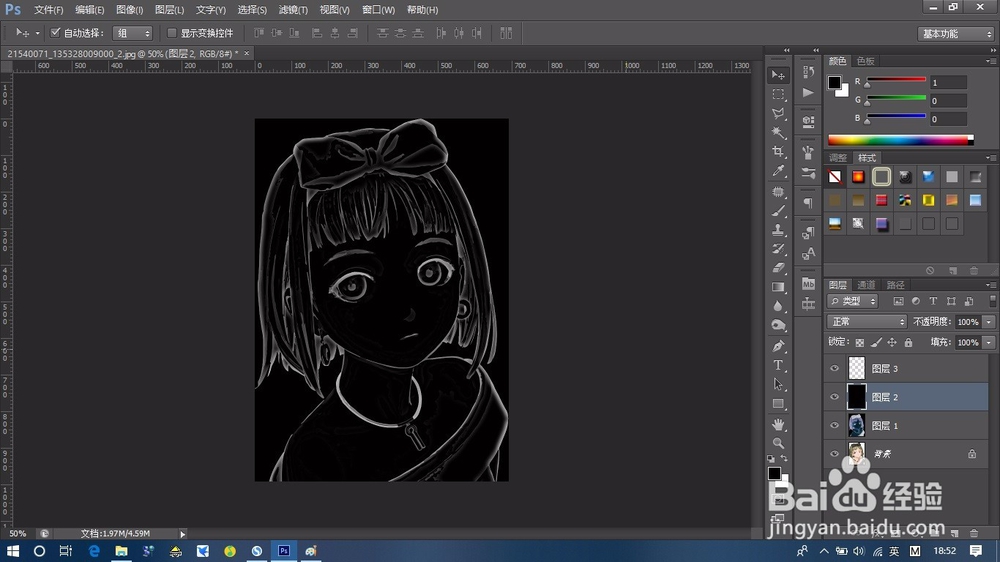The image size is (1000, 562).
Task: Toggle lock all padlock icon
Action: 908,343
